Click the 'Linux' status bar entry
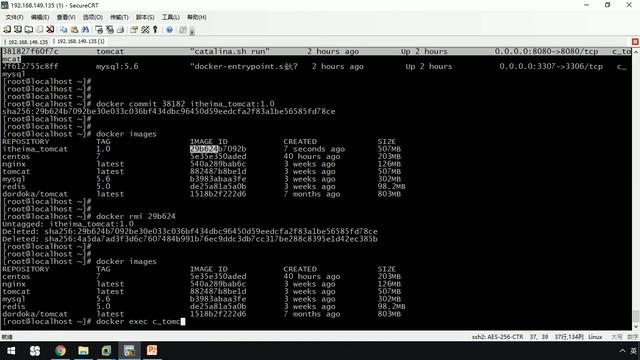Image resolution: width=640 pixels, height=360 pixels. tap(595, 337)
